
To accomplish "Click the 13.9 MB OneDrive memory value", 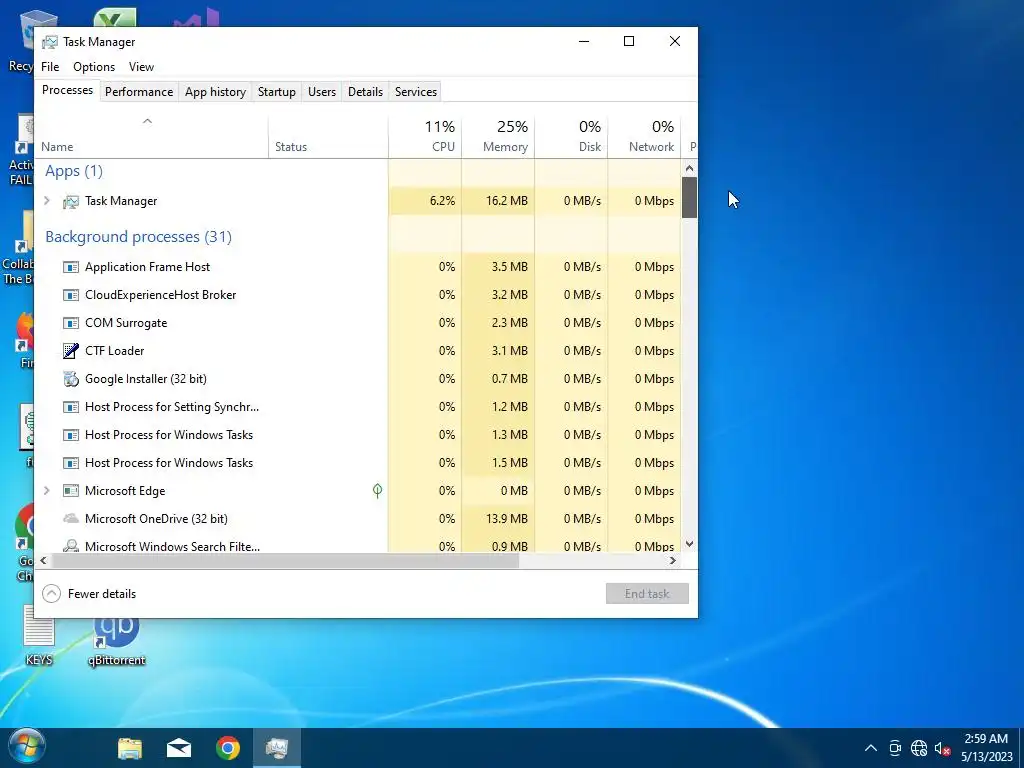I will tap(507, 519).
